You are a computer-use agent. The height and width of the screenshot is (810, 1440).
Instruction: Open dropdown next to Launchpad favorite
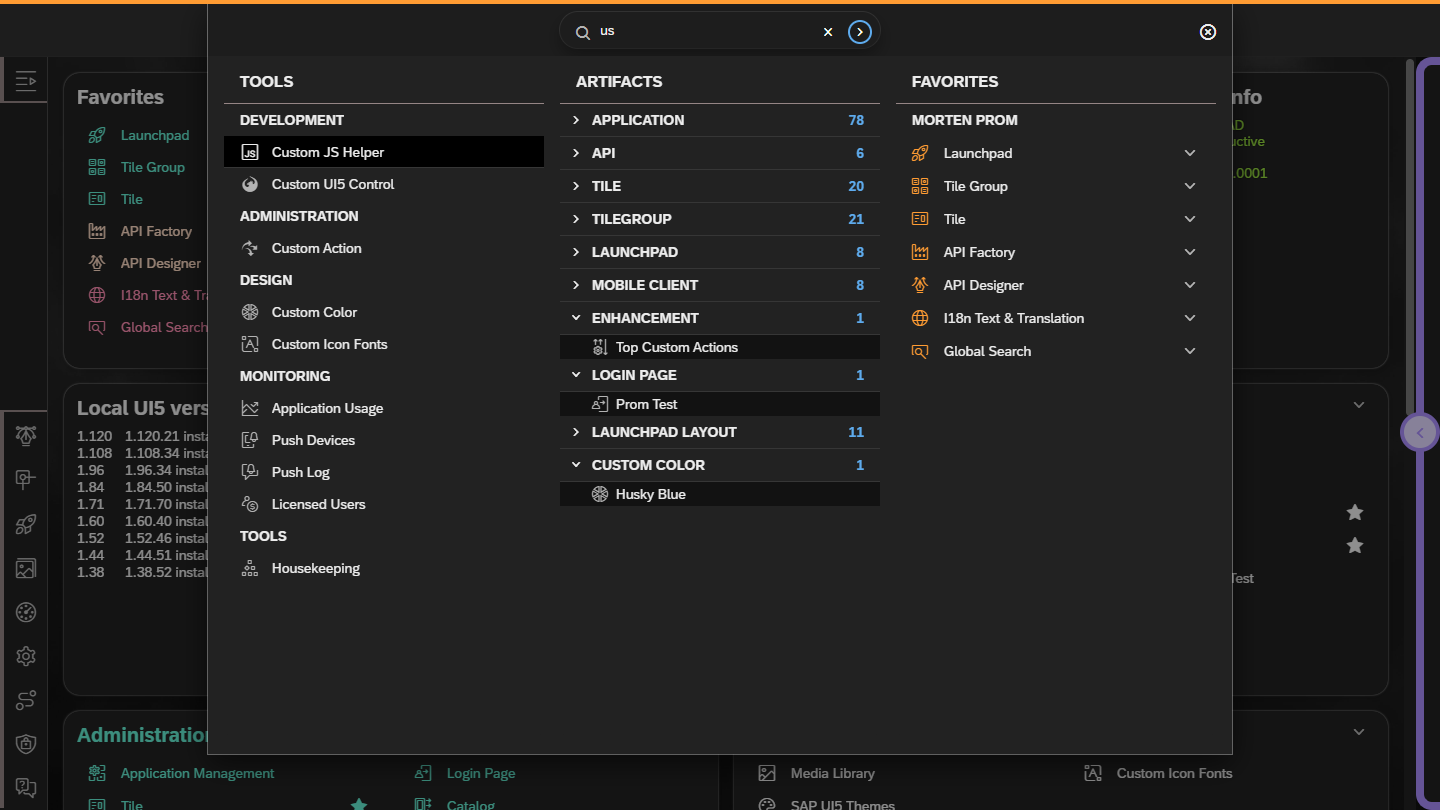(1190, 153)
